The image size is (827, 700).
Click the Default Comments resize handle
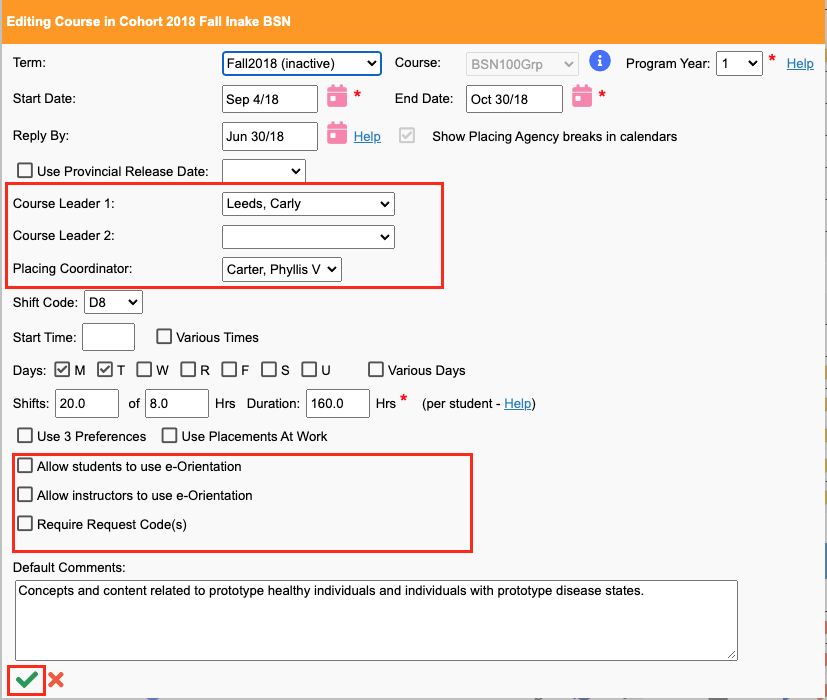click(x=732, y=655)
